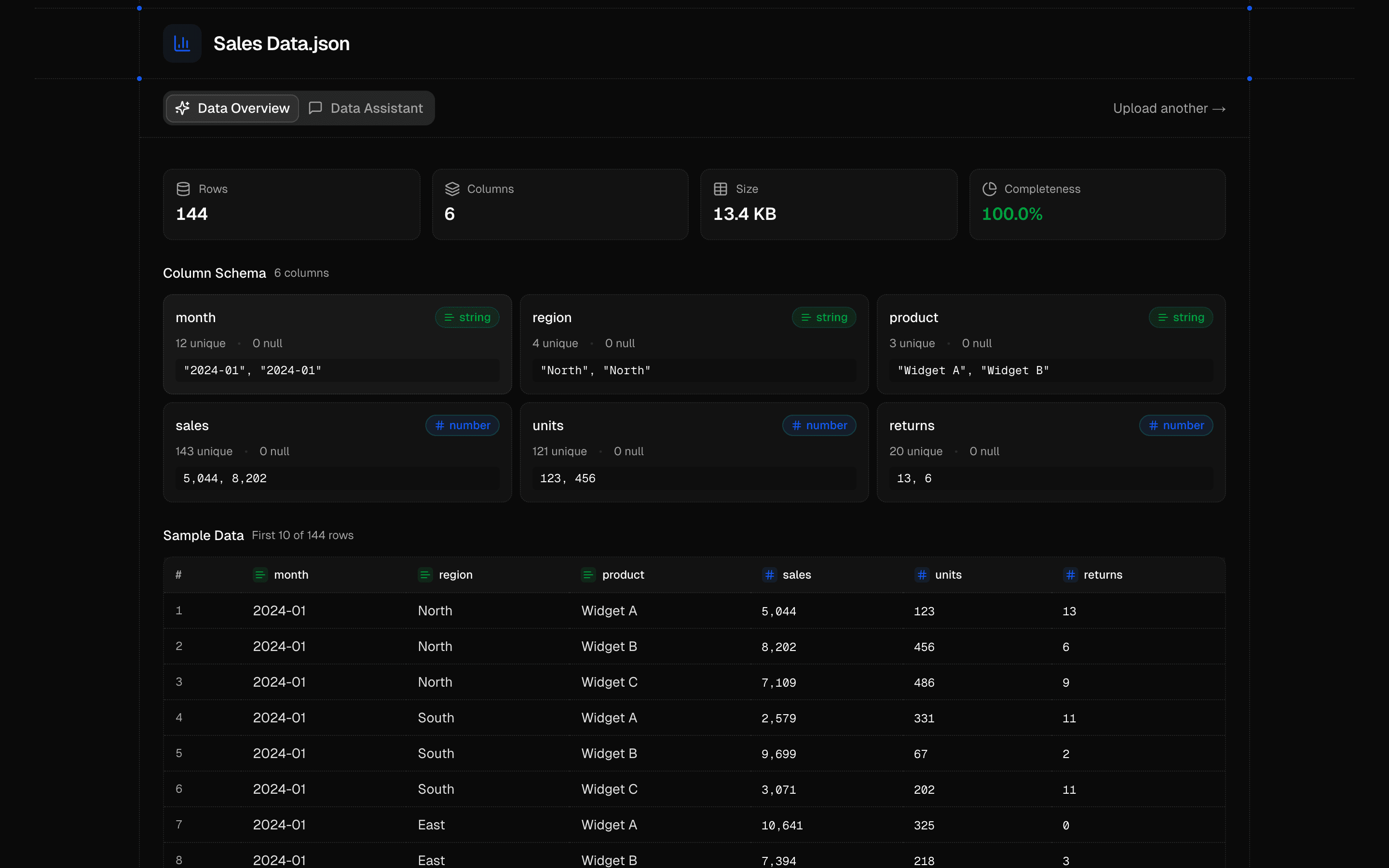Viewport: 1389px width, 868px height.
Task: Click the grid icon in the Size card
Action: pyautogui.click(x=721, y=188)
